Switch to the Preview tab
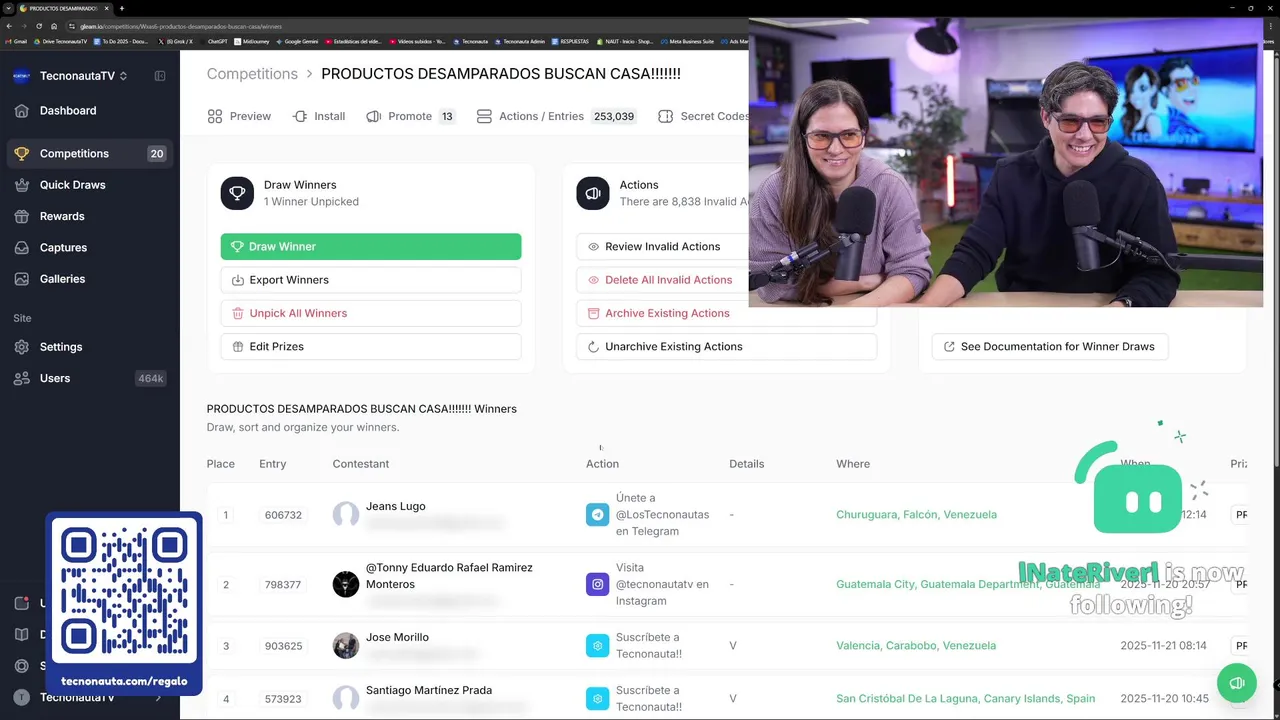Image resolution: width=1280 pixels, height=720 pixels. 239,116
